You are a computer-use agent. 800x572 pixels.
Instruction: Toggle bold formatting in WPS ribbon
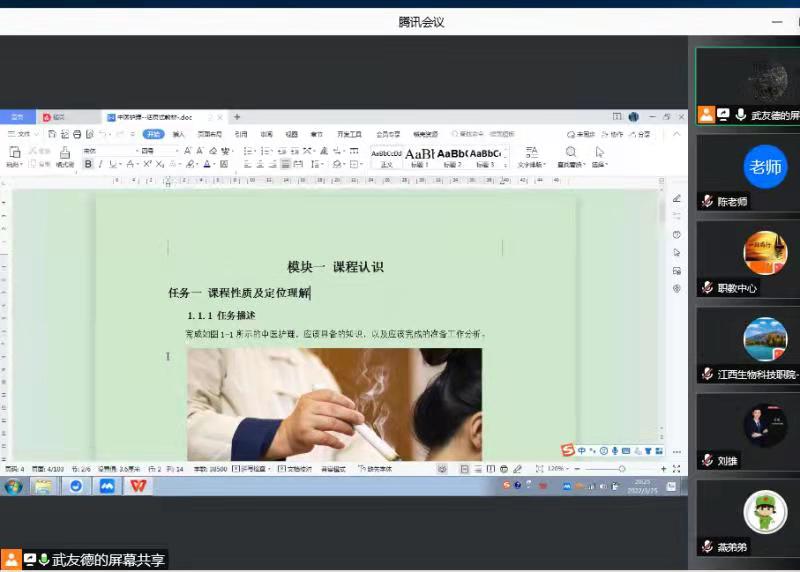click(88, 164)
